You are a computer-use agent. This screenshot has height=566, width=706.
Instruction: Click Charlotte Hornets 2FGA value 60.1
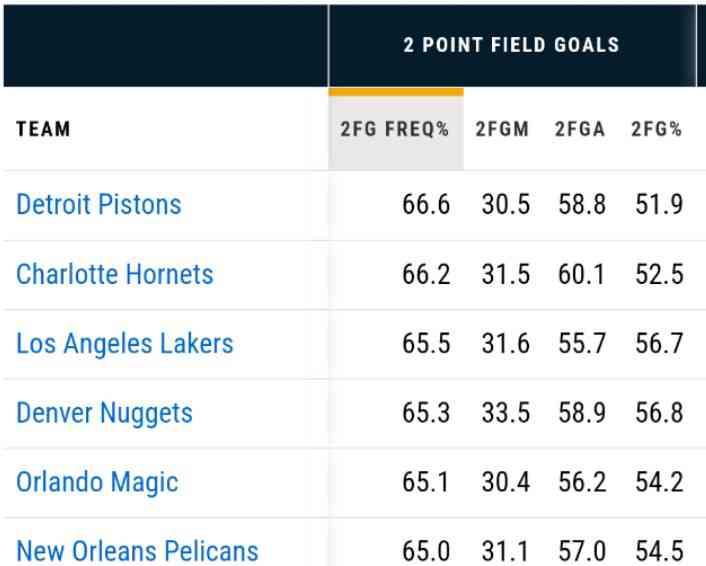(x=582, y=274)
